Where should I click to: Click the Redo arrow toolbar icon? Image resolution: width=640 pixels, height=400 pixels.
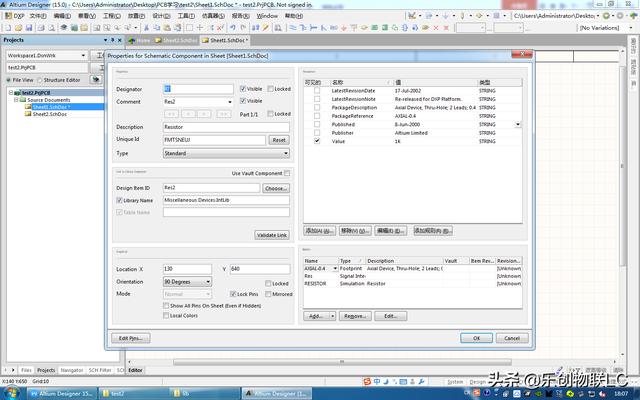click(x=243, y=28)
